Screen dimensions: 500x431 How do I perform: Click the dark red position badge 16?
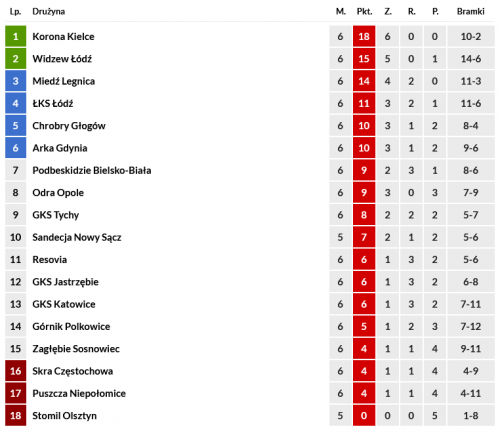15,371
